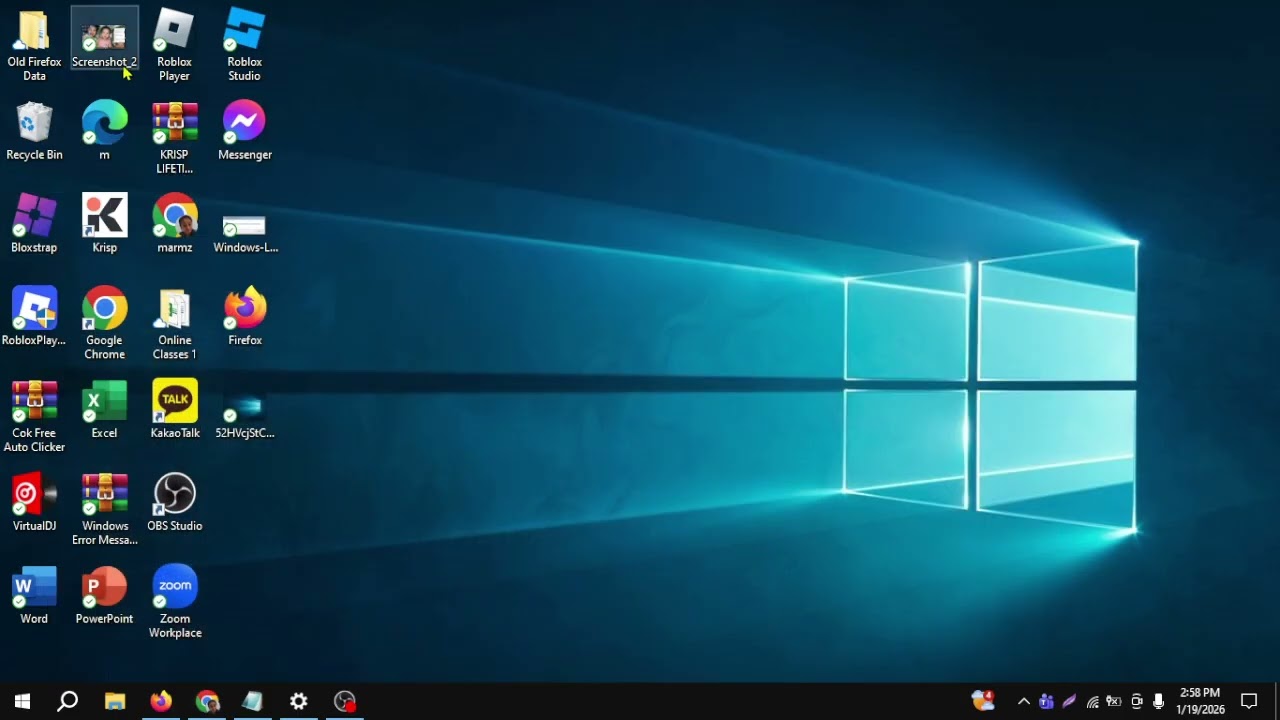Screen dimensions: 1280x720
Task: Select the Word desktop icon
Action: 34,597
